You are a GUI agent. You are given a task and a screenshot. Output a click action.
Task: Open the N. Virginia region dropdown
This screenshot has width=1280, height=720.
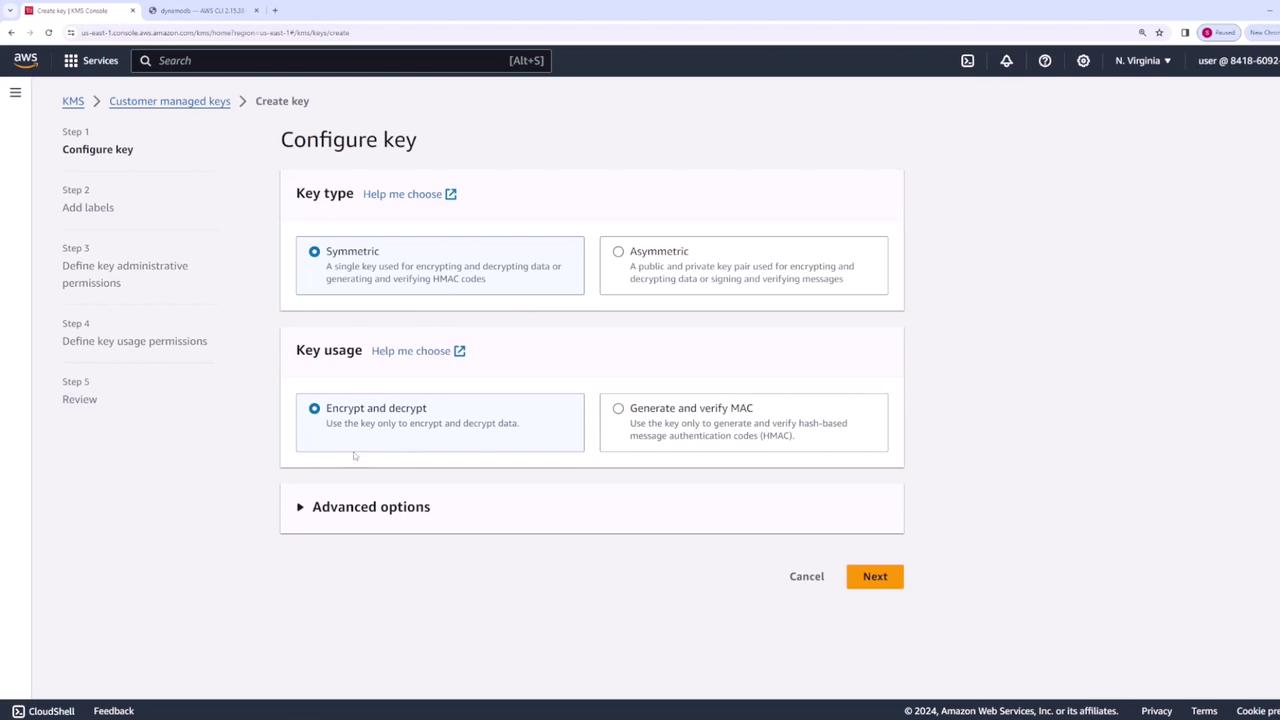(x=1143, y=61)
